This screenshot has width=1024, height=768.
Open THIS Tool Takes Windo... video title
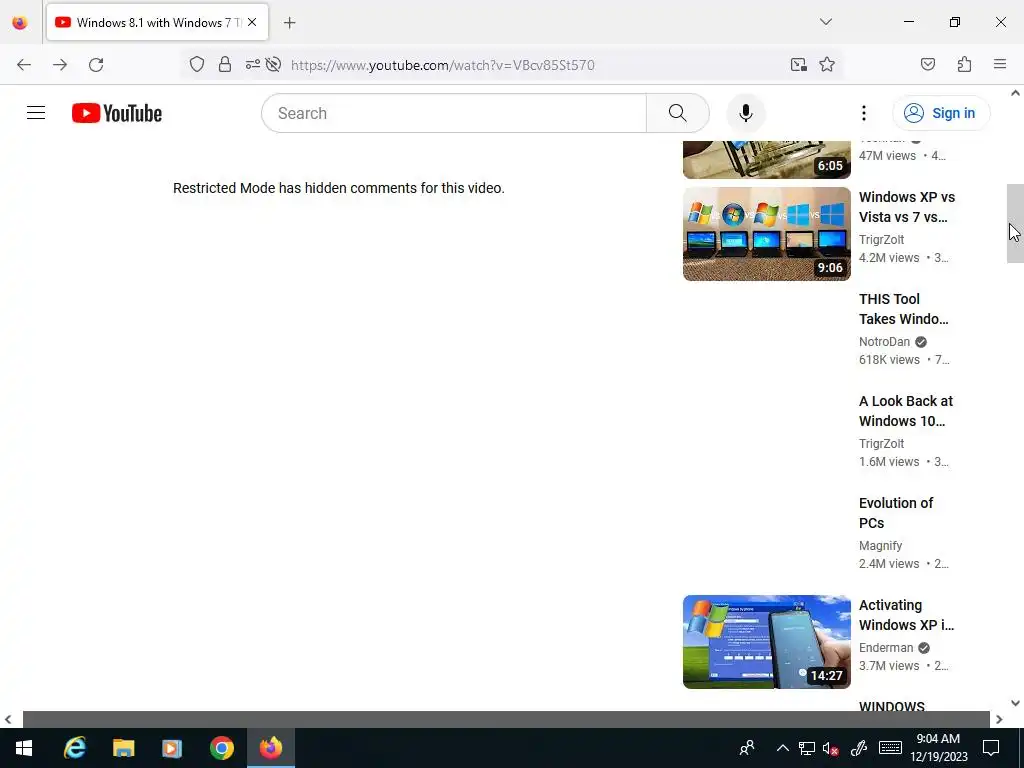pyautogui.click(x=904, y=309)
